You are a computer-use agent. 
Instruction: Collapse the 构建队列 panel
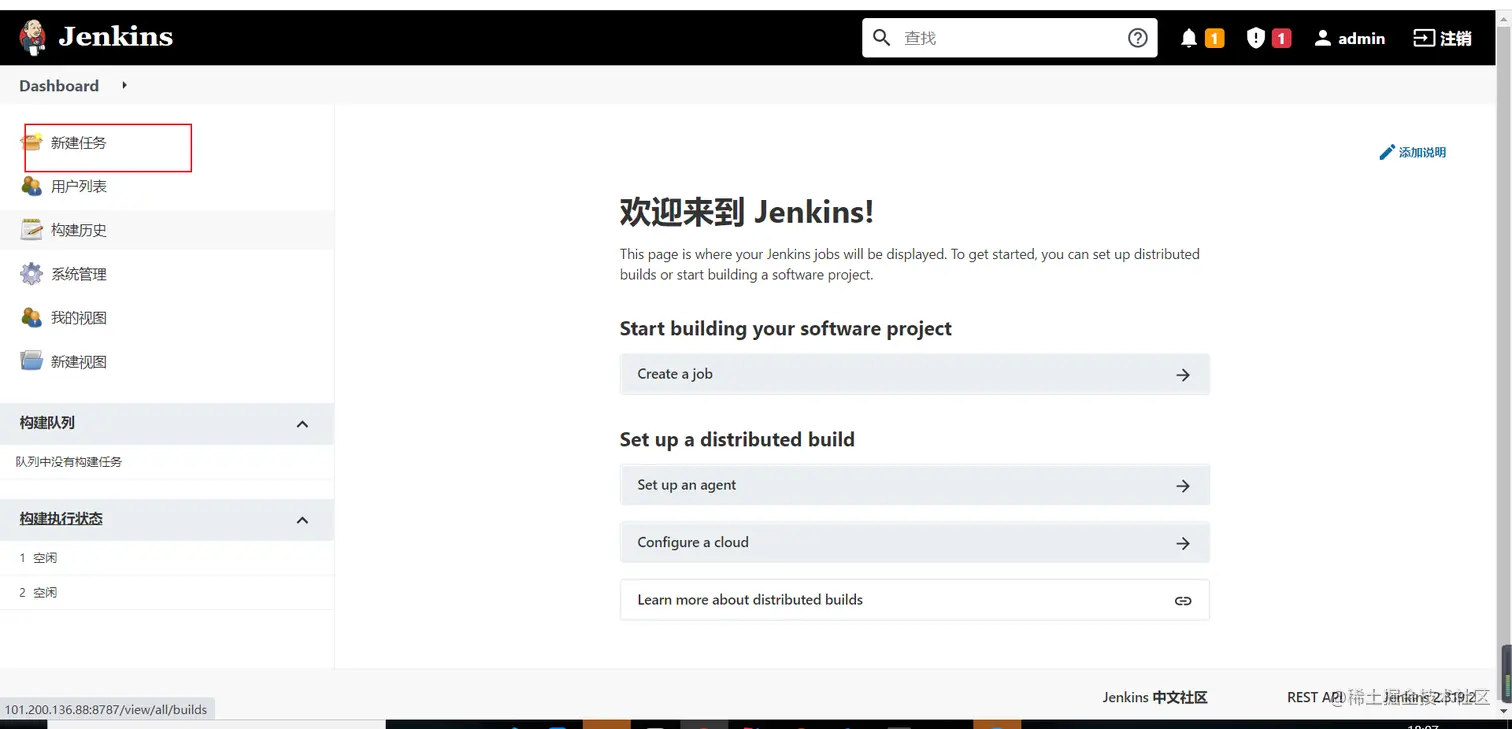click(x=302, y=424)
